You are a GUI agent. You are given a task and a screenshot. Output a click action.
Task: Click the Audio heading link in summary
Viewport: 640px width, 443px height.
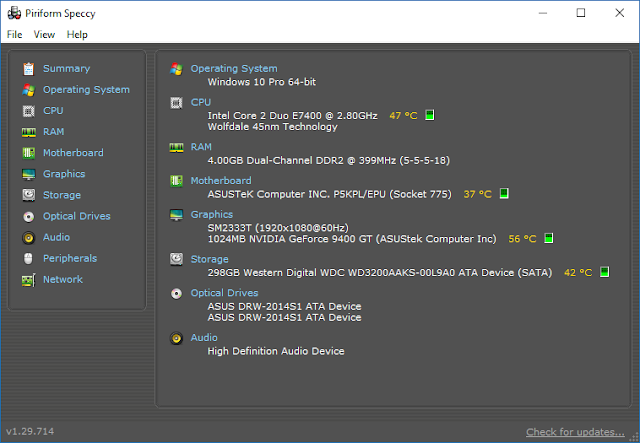tap(204, 338)
